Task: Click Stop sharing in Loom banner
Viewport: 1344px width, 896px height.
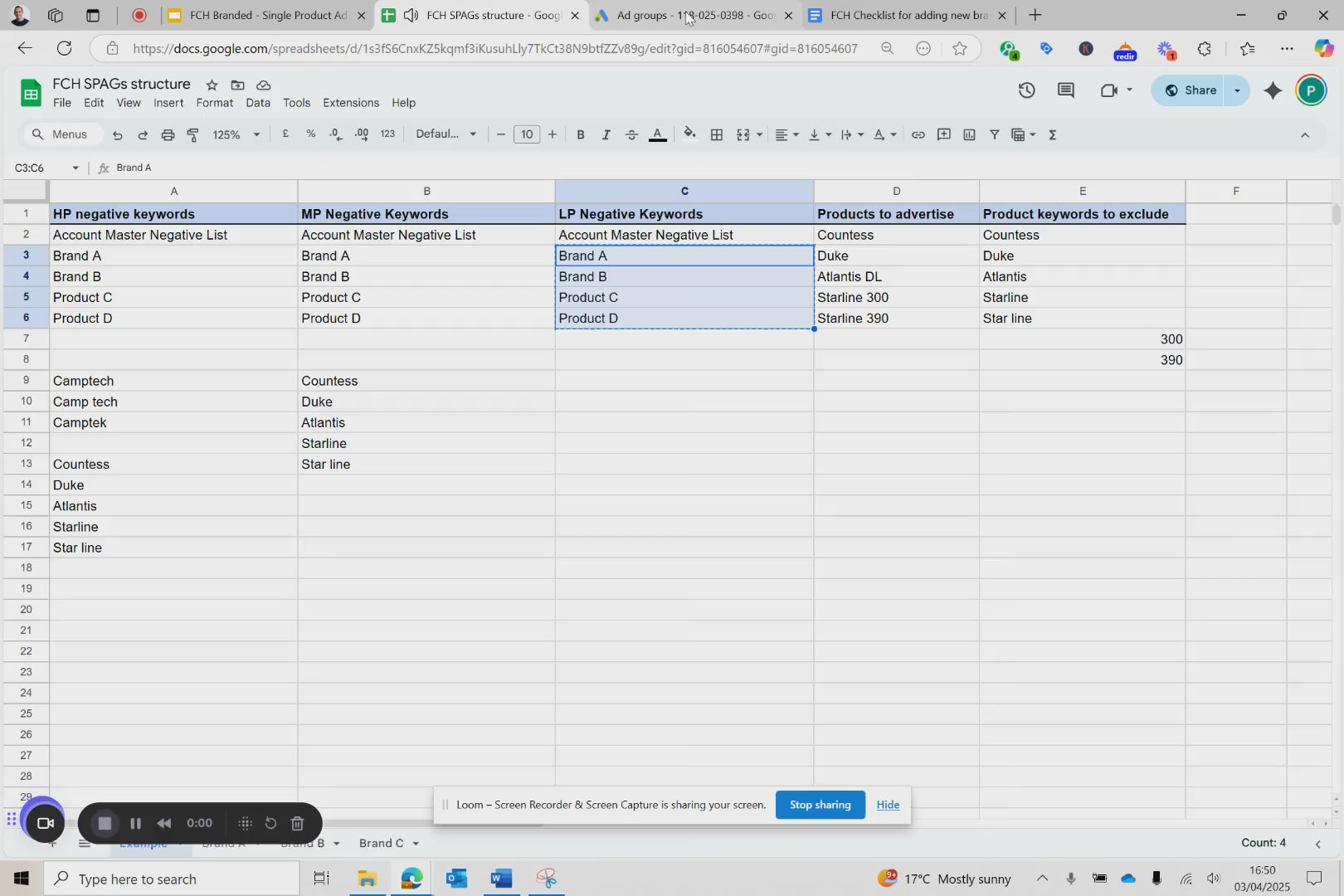Action: (x=820, y=805)
